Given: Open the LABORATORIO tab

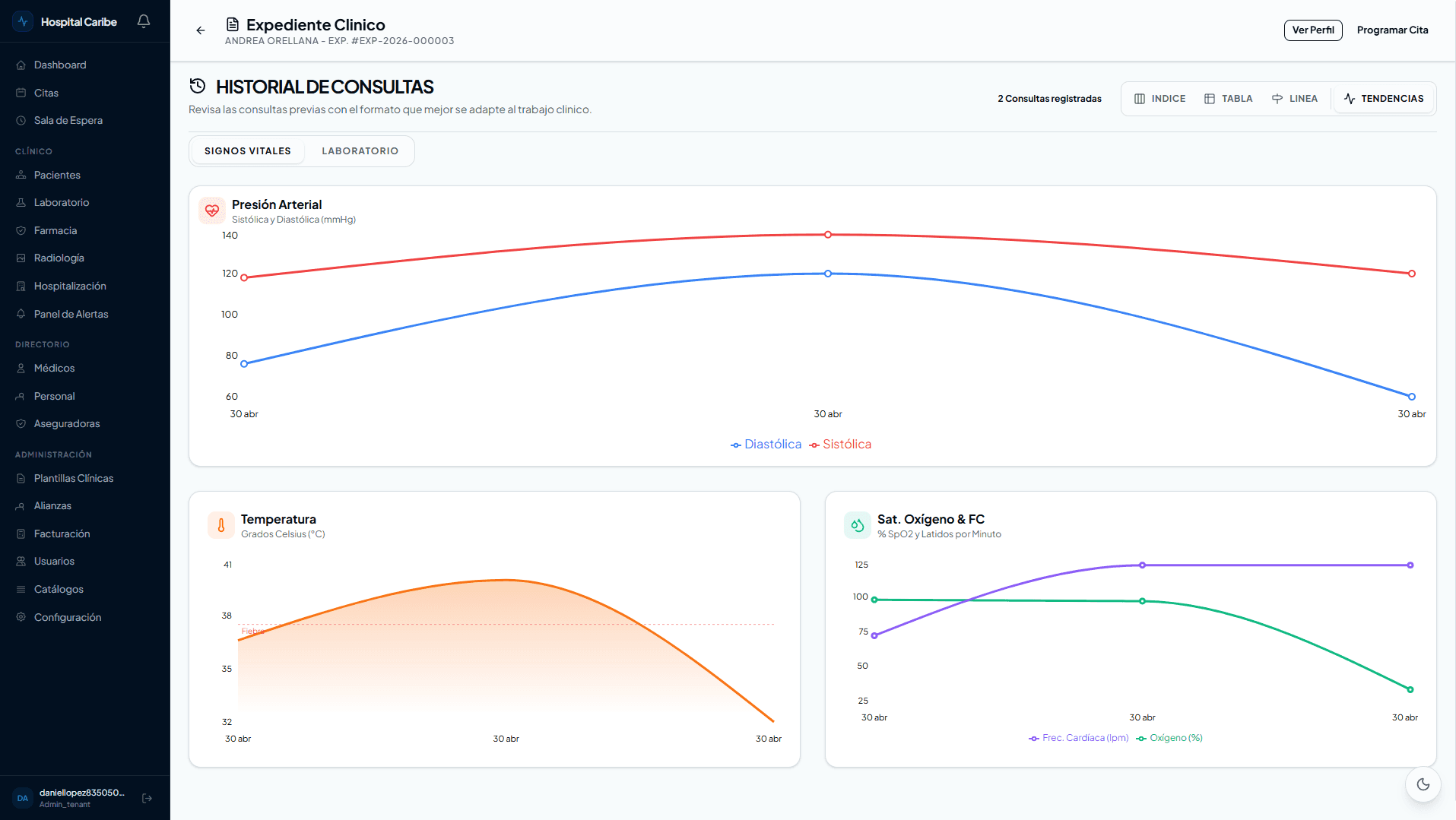Looking at the screenshot, I should pyautogui.click(x=360, y=151).
